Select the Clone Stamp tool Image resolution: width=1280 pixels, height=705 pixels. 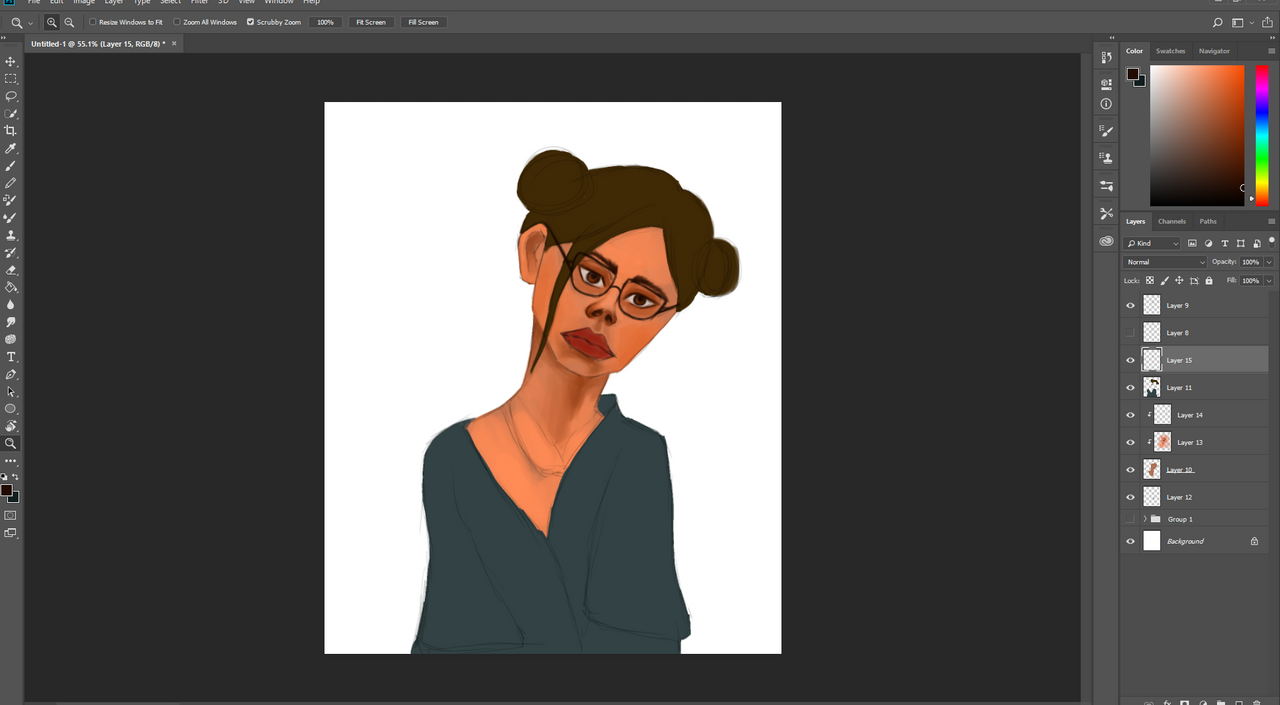[x=11, y=235]
